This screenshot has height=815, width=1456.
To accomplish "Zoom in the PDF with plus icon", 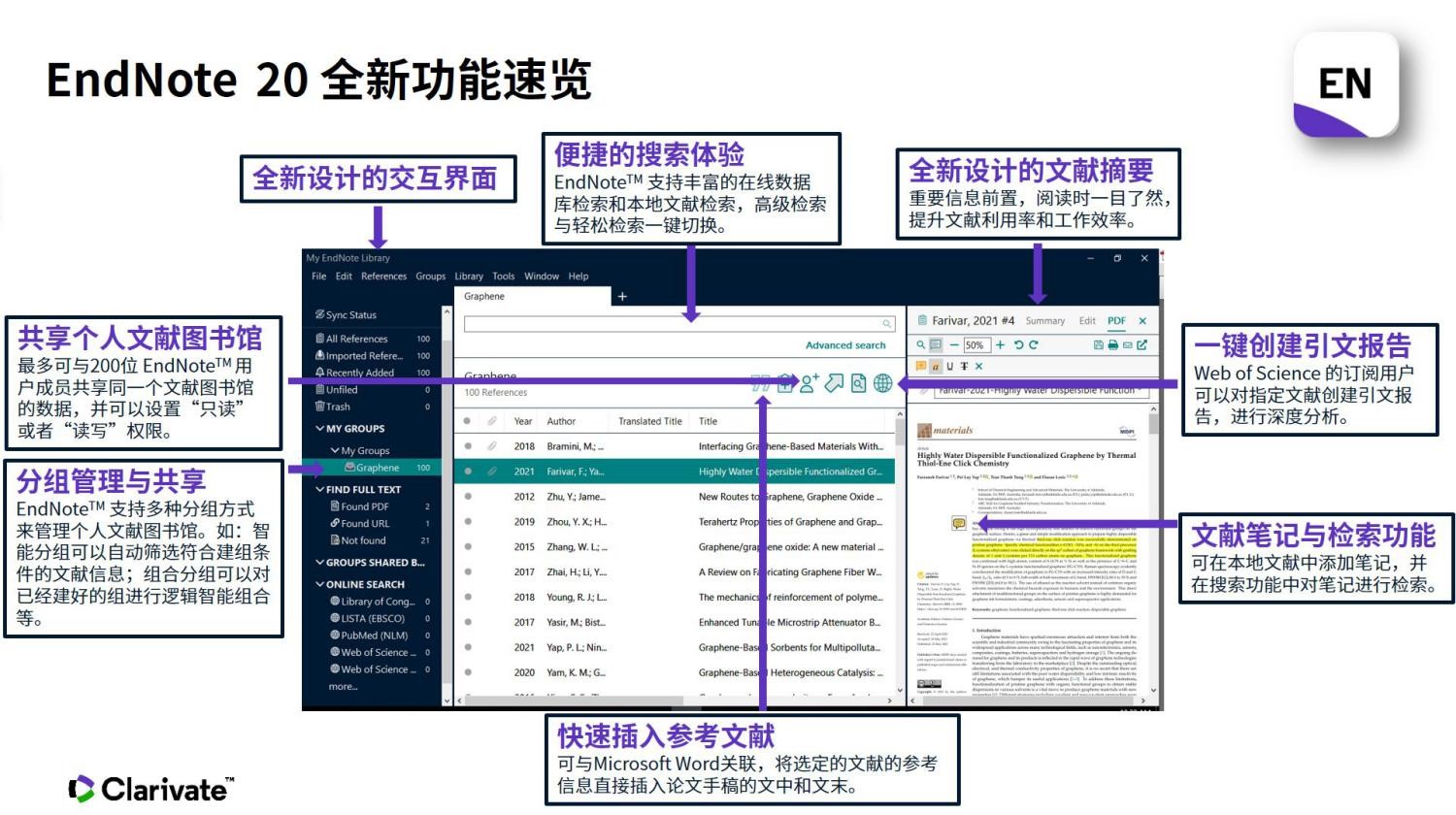I will click(1000, 344).
